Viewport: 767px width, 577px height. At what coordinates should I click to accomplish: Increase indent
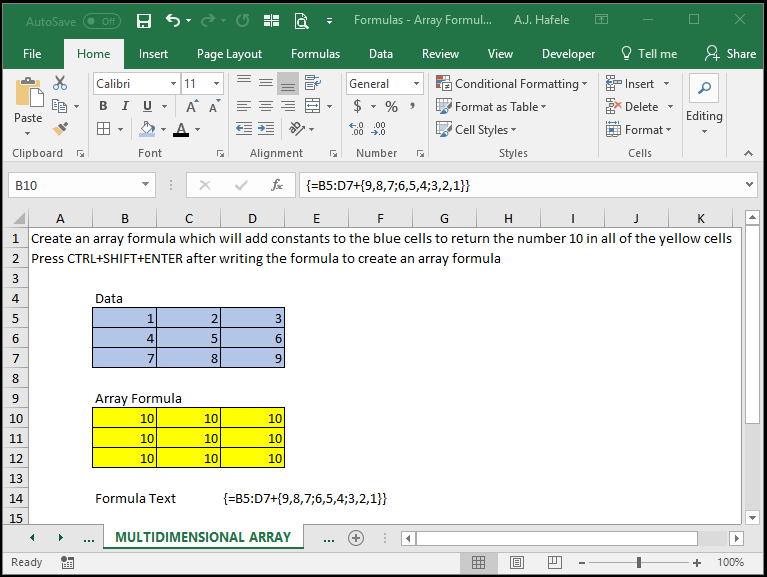[x=266, y=129]
